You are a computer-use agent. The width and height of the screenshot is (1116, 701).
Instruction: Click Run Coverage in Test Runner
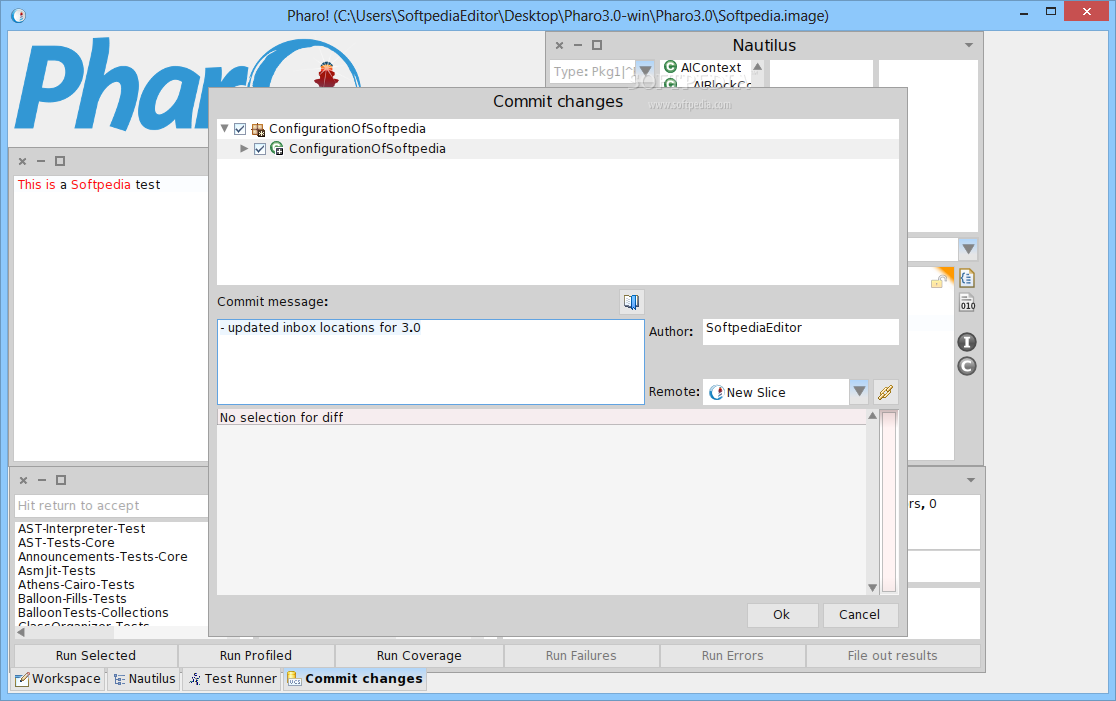pos(419,655)
